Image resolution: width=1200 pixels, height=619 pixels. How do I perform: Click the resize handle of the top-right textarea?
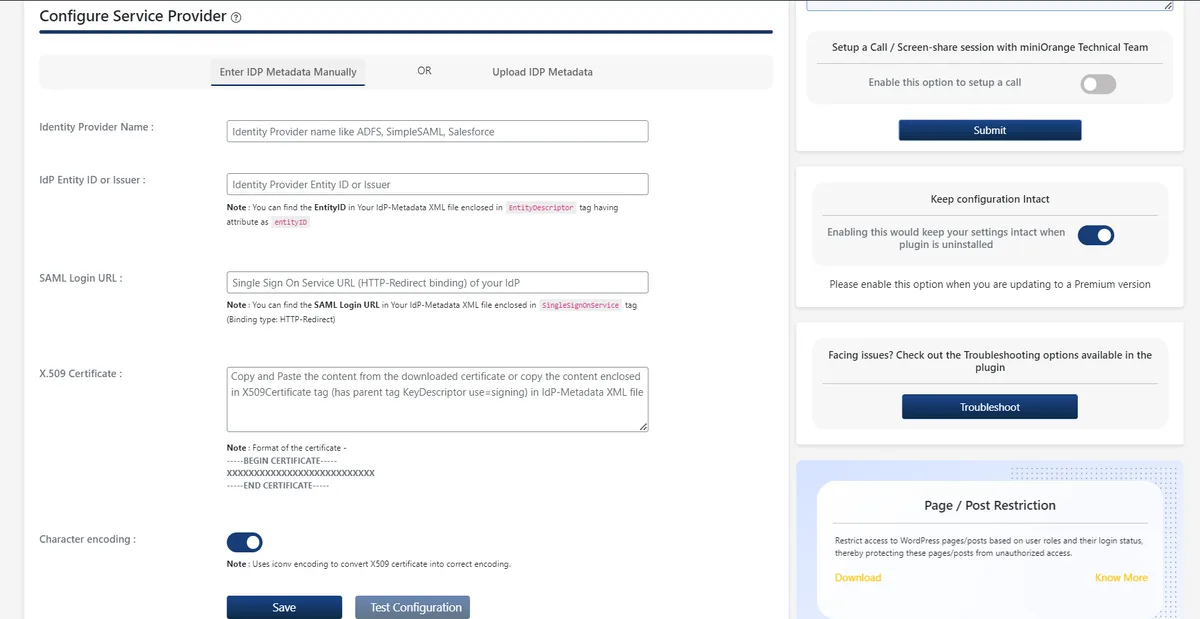[x=1168, y=5]
